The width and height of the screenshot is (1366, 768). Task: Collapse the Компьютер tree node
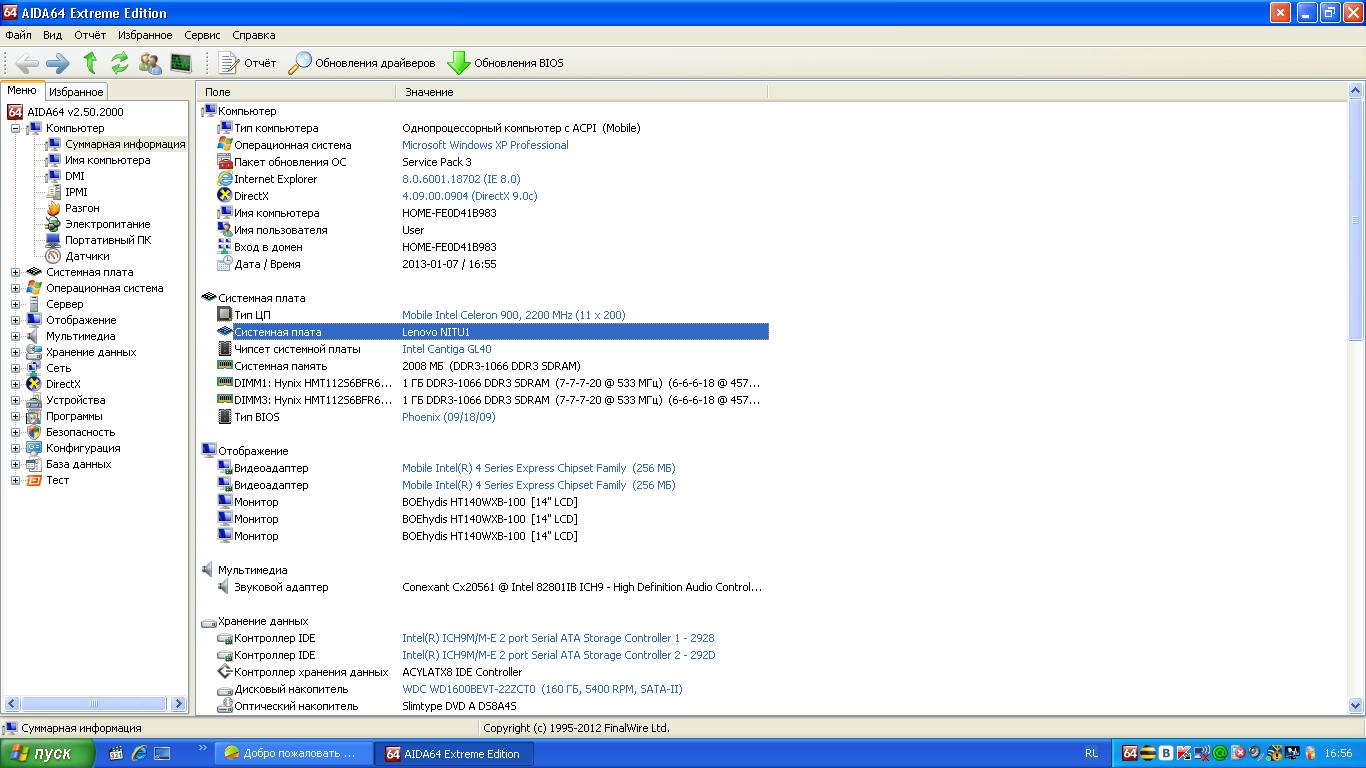tap(15, 128)
